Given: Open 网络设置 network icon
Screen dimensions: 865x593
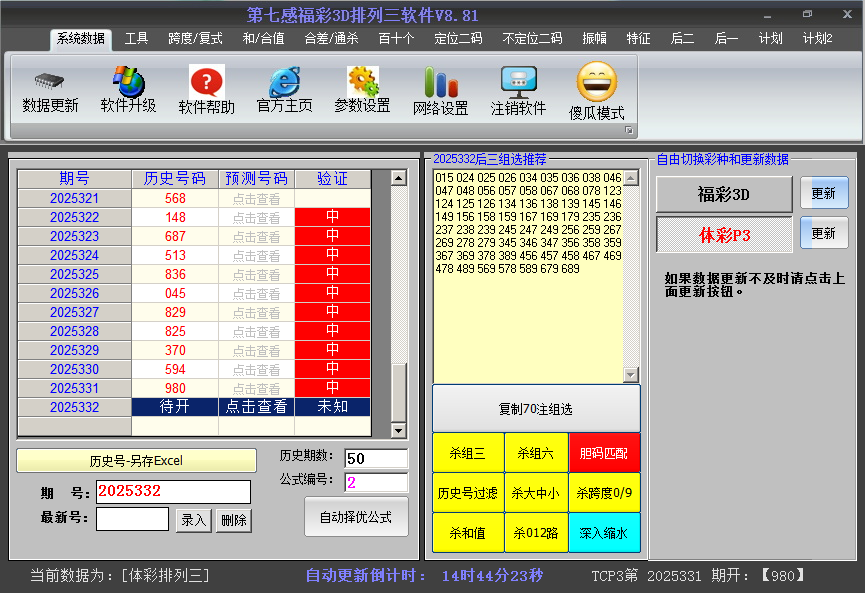Looking at the screenshot, I should [440, 83].
